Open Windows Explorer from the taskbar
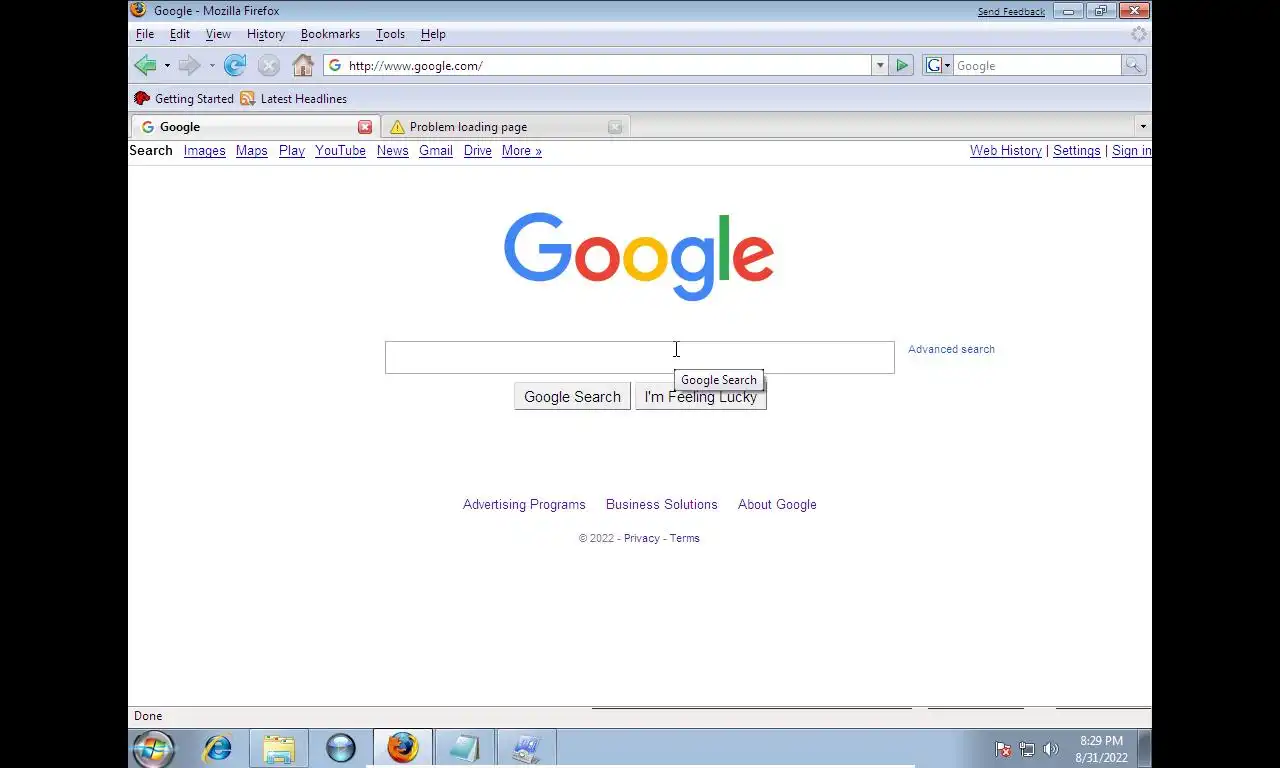The image size is (1280, 768). [279, 748]
